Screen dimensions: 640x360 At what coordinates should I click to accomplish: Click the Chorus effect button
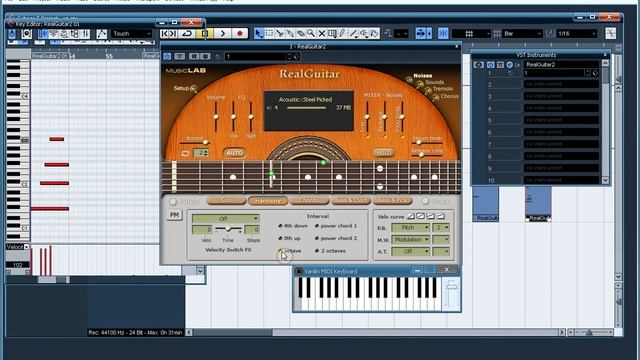[436, 97]
